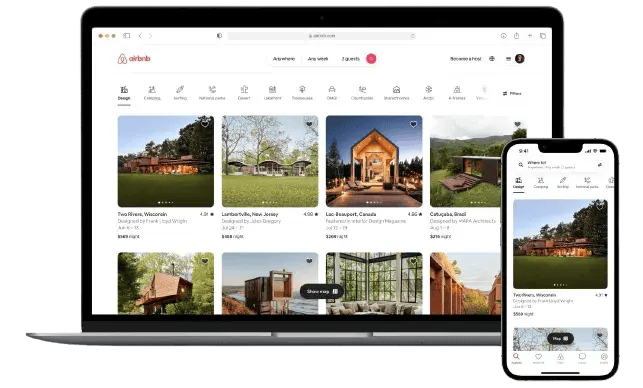Tap the Trips icon in phone bottom bar
The image size is (643, 388).
560,358
